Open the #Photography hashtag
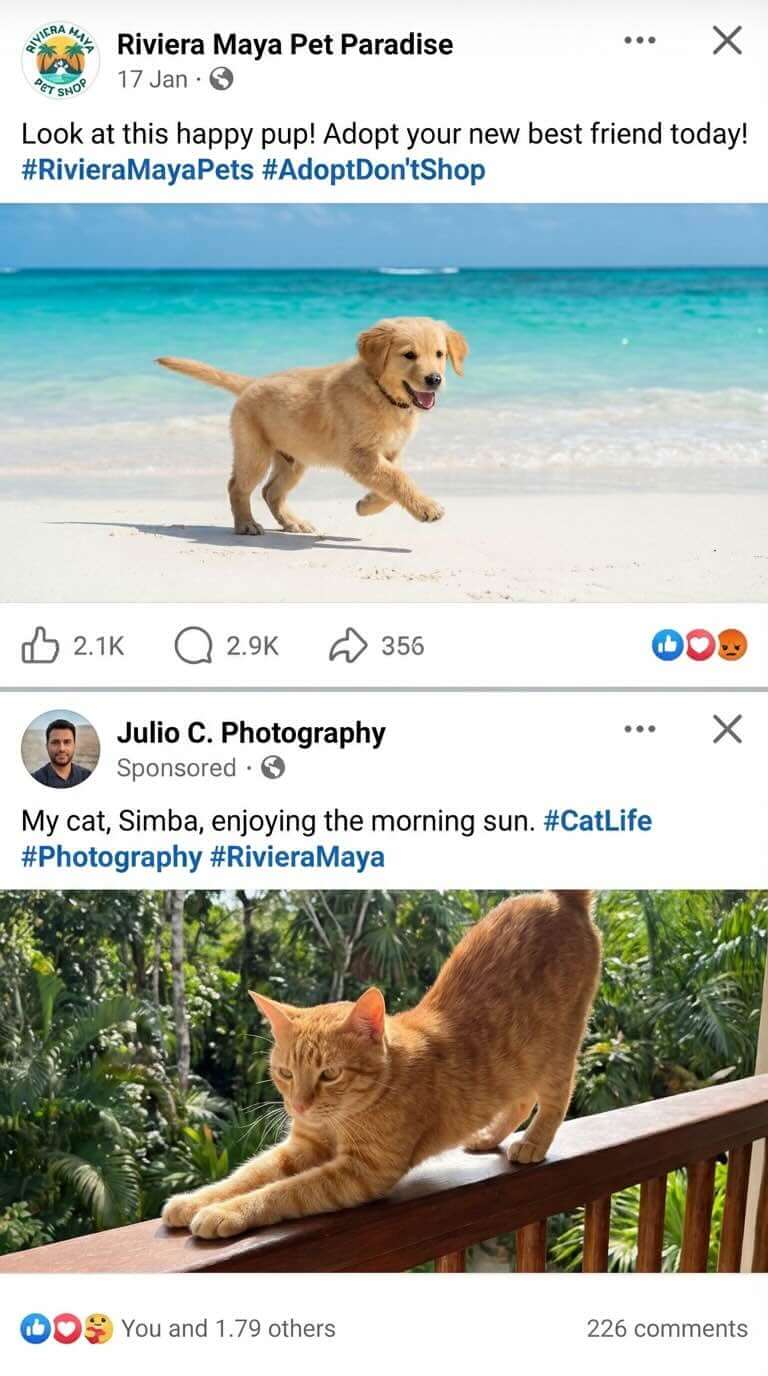 pos(112,857)
